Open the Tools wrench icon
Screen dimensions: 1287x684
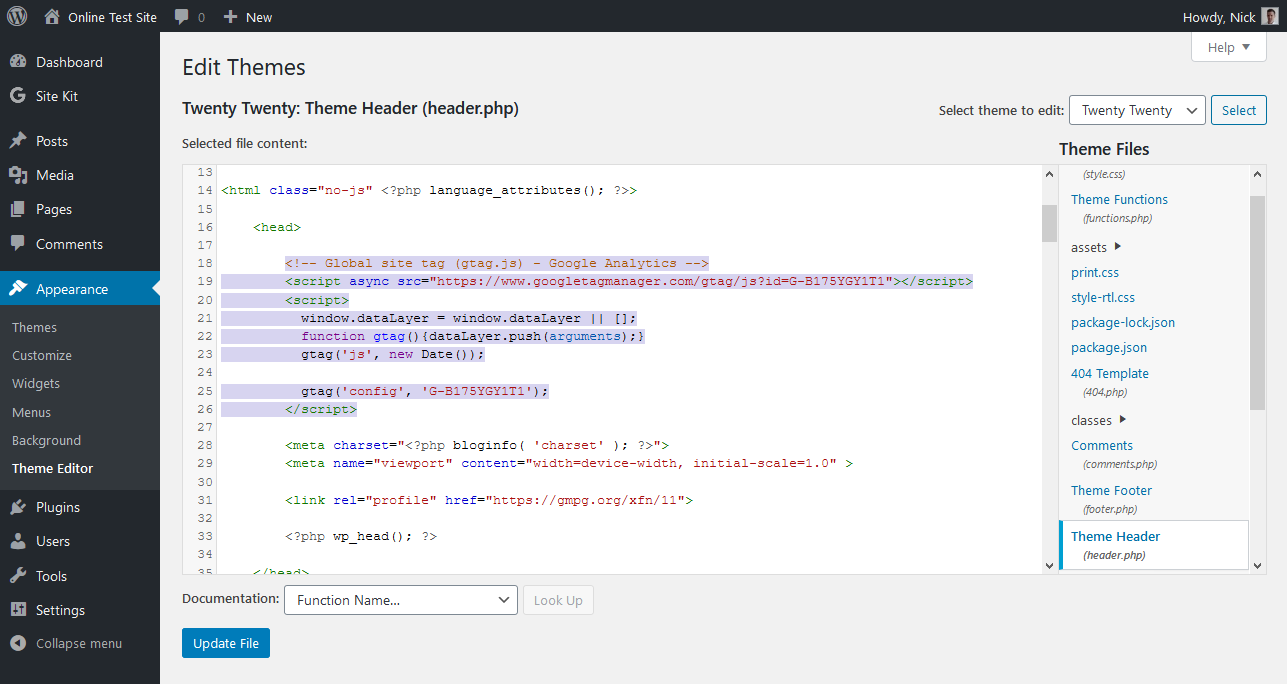pyautogui.click(x=18, y=576)
